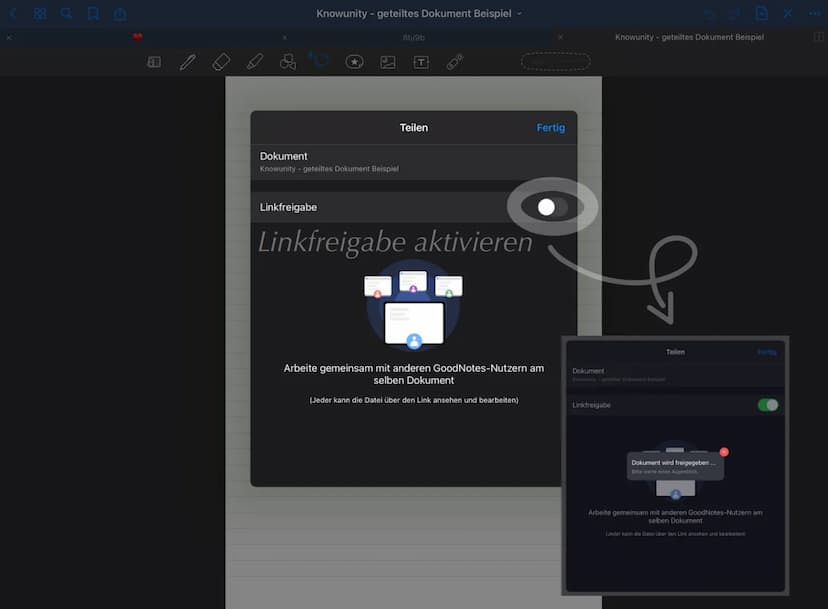Image resolution: width=828 pixels, height=609 pixels.
Task: Select the Laser pointer tool
Action: [455, 62]
